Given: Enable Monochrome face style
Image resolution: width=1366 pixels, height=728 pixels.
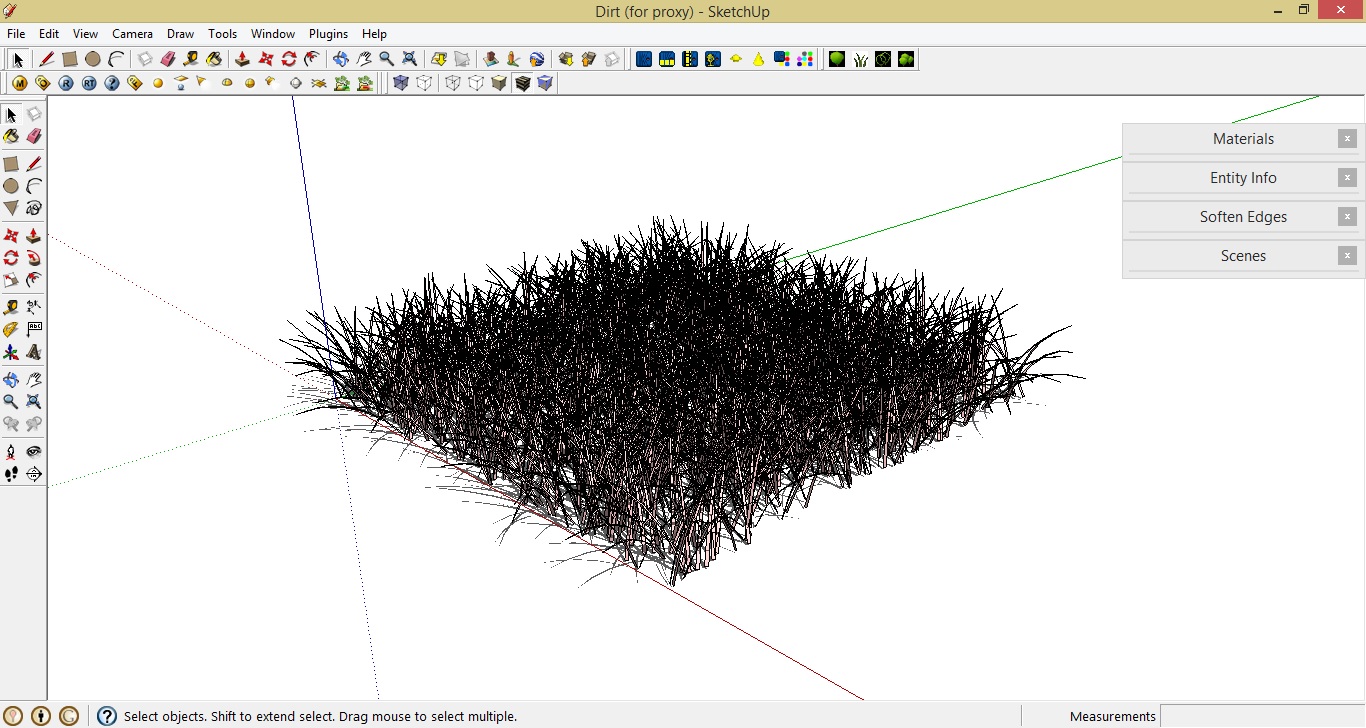Looking at the screenshot, I should [x=545, y=82].
